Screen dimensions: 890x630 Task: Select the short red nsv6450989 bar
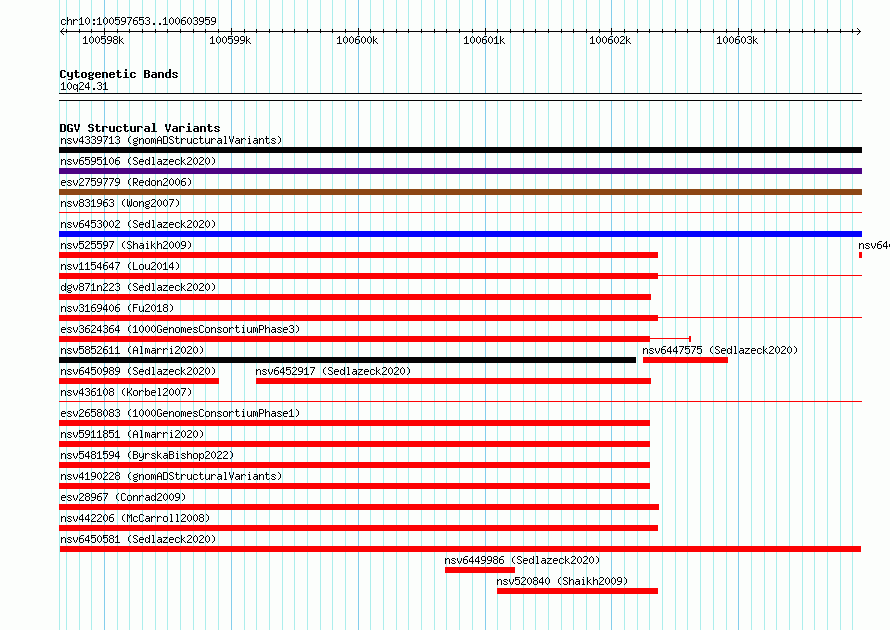139,381
